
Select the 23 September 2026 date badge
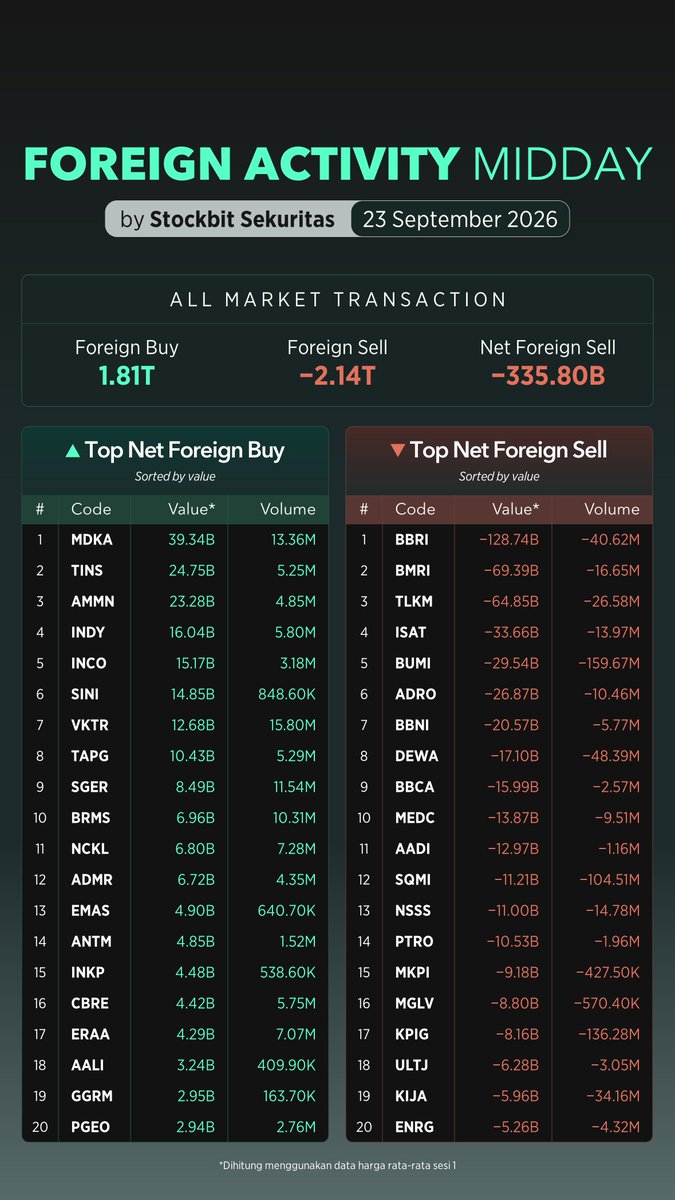click(460, 219)
